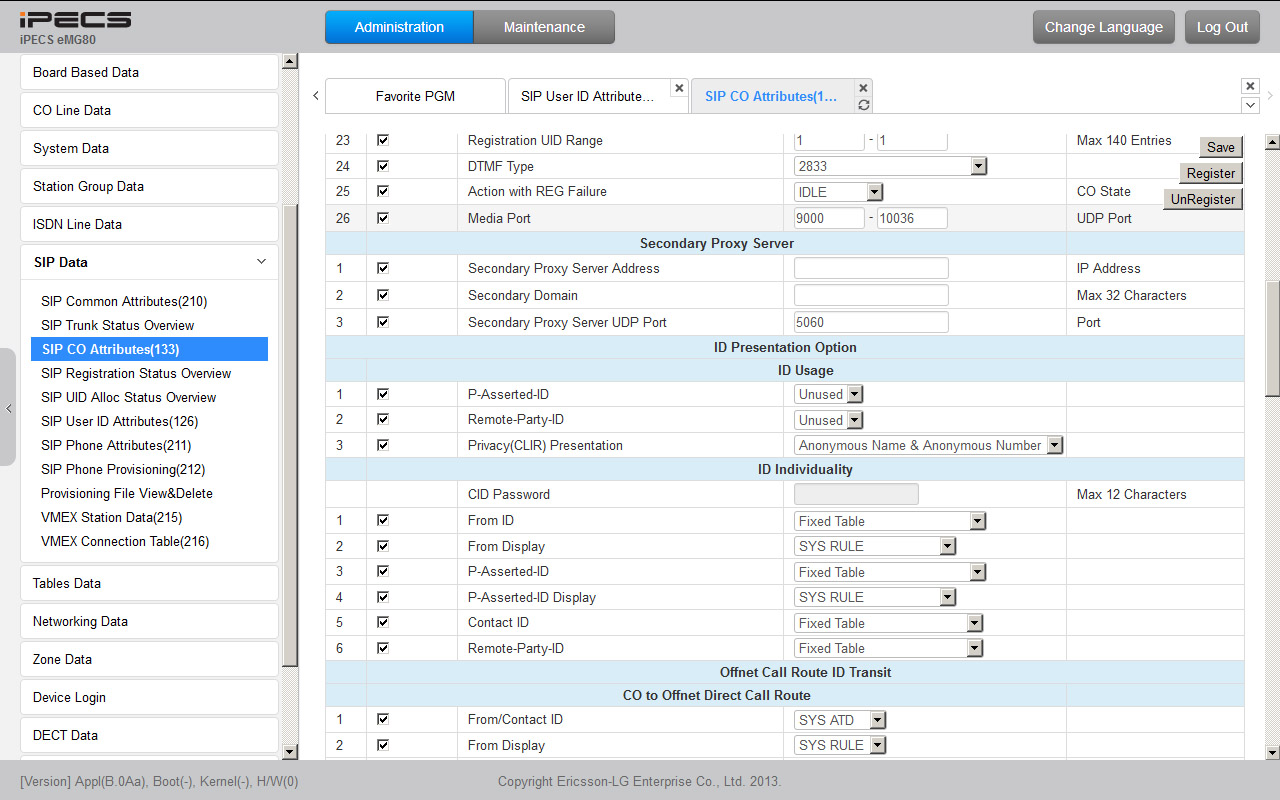Refresh the SIP CO Attributes tab
Screen dimensions: 1280x800
pos(864,105)
